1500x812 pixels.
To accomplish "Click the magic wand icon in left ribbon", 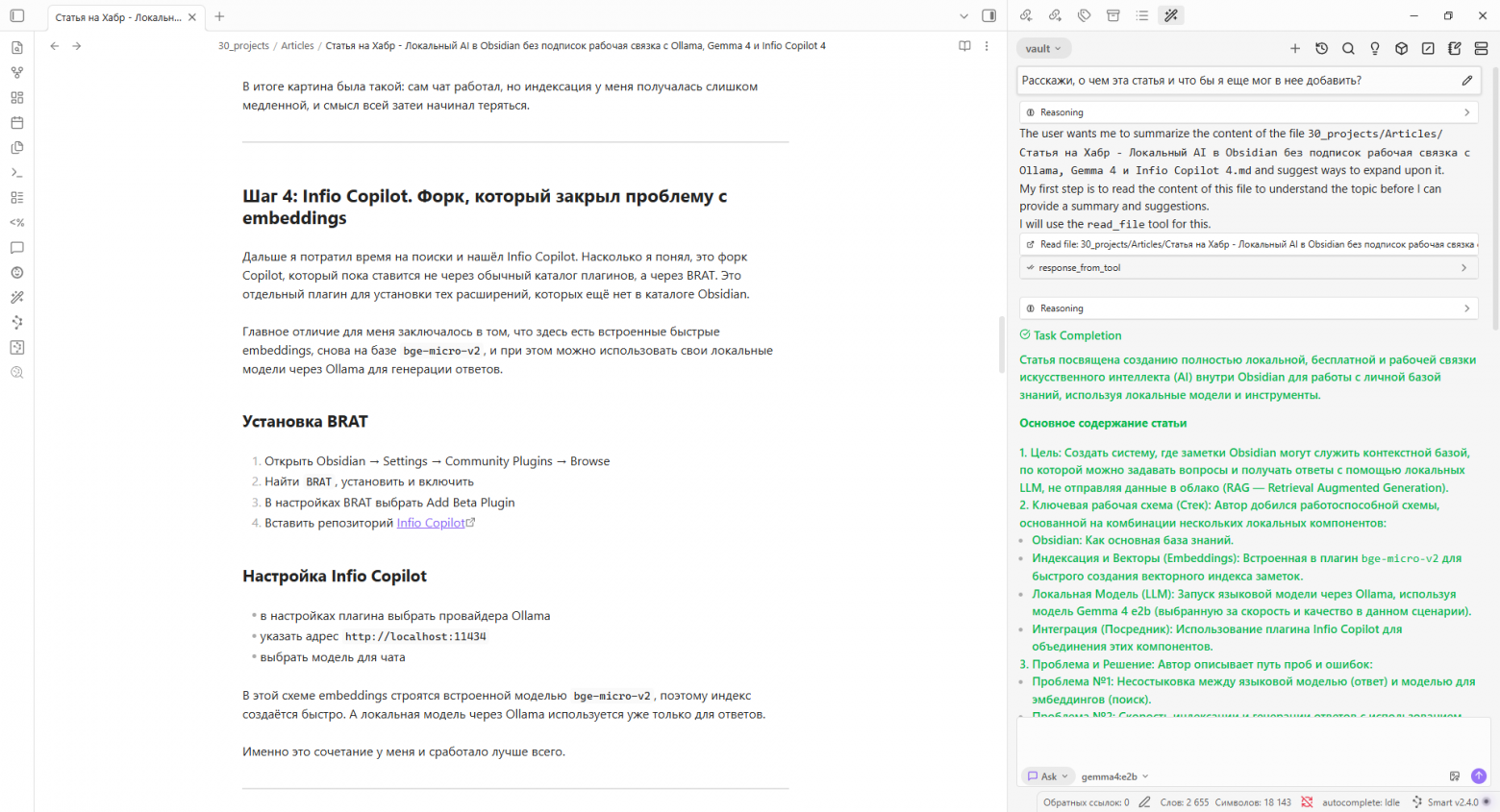I will point(17,298).
